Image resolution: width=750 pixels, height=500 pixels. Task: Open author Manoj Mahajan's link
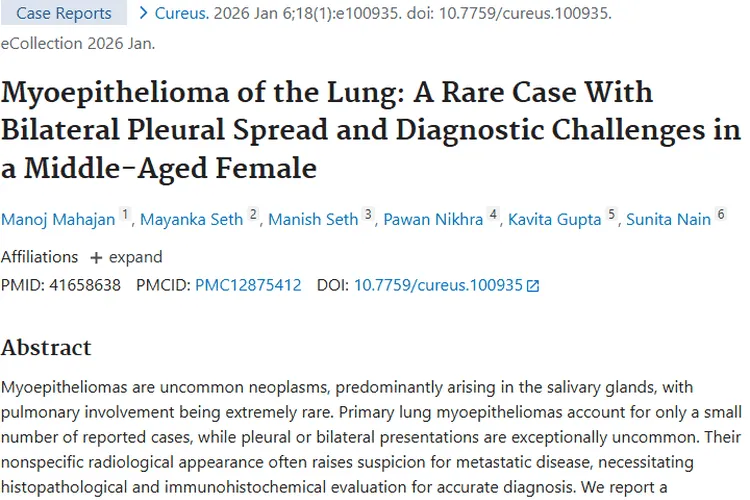(58, 219)
